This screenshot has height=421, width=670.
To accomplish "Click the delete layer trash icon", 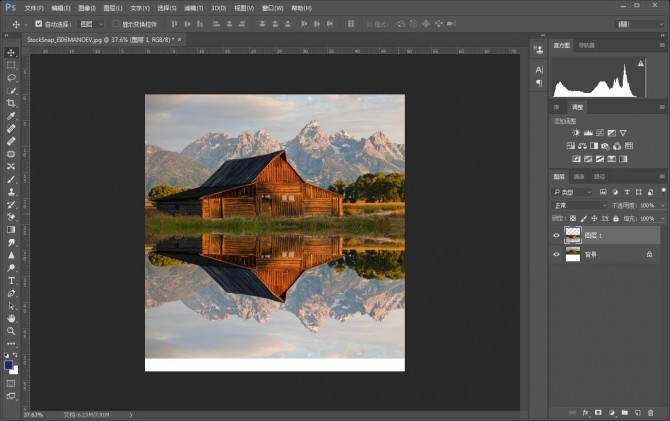I will pos(649,411).
